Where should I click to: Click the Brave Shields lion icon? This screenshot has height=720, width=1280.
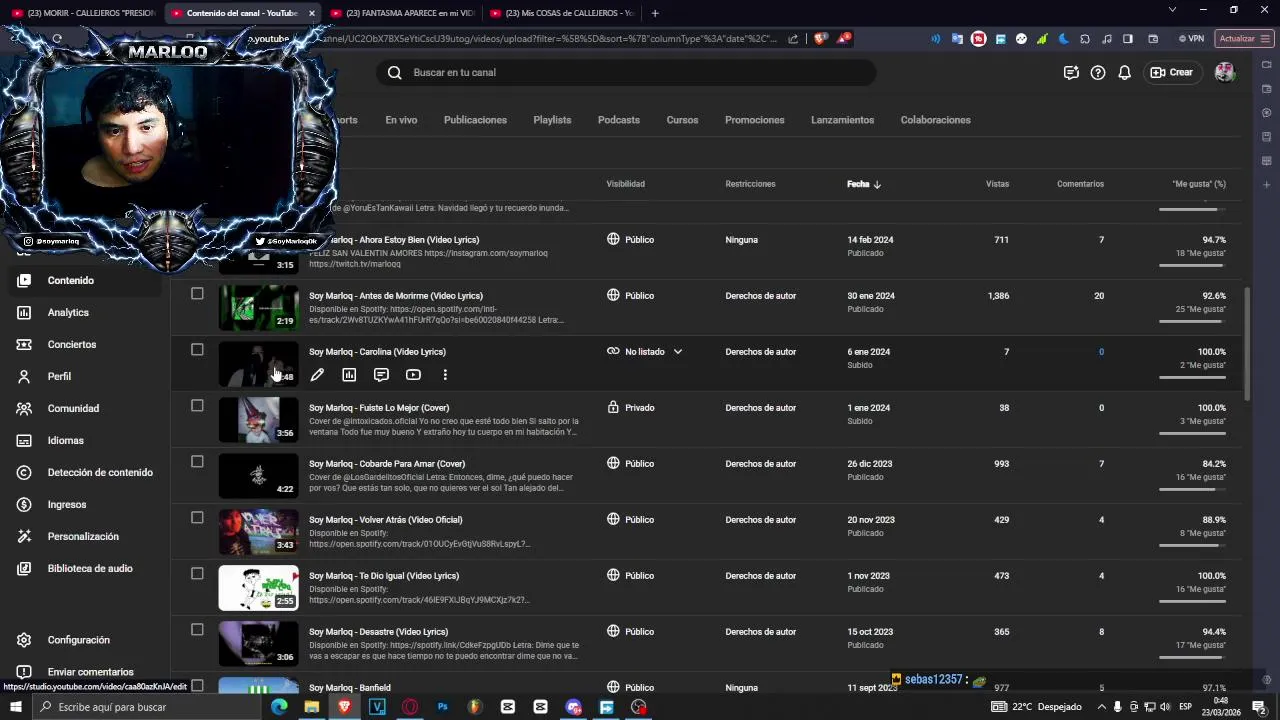820,39
